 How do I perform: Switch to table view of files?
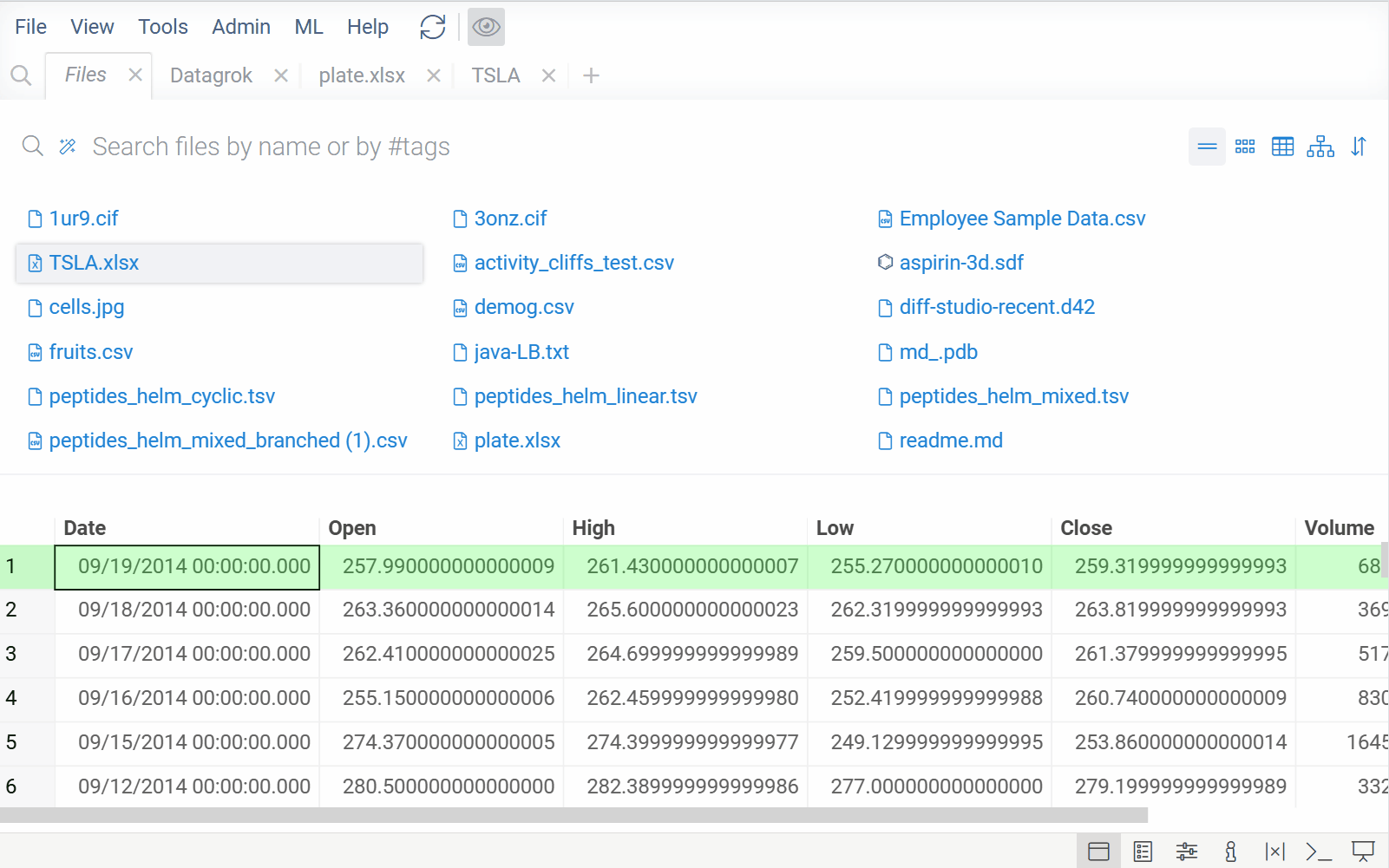pos(1282,147)
